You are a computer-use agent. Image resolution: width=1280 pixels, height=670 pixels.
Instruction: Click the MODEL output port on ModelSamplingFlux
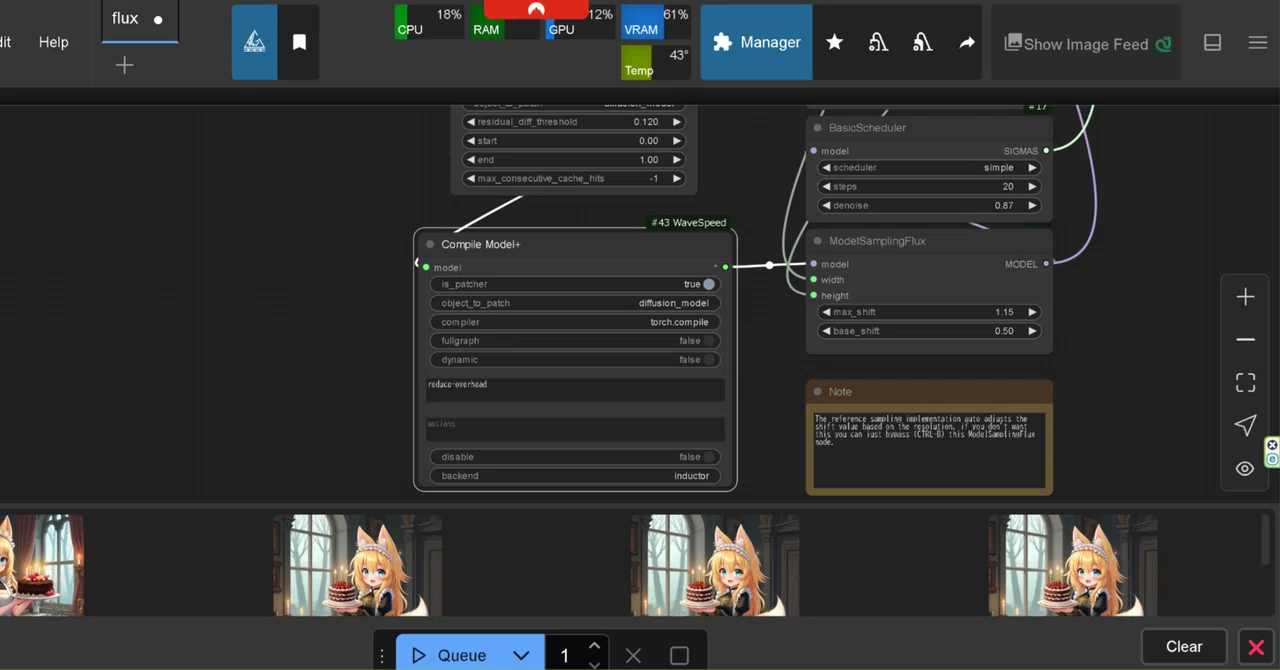[x=1046, y=264]
